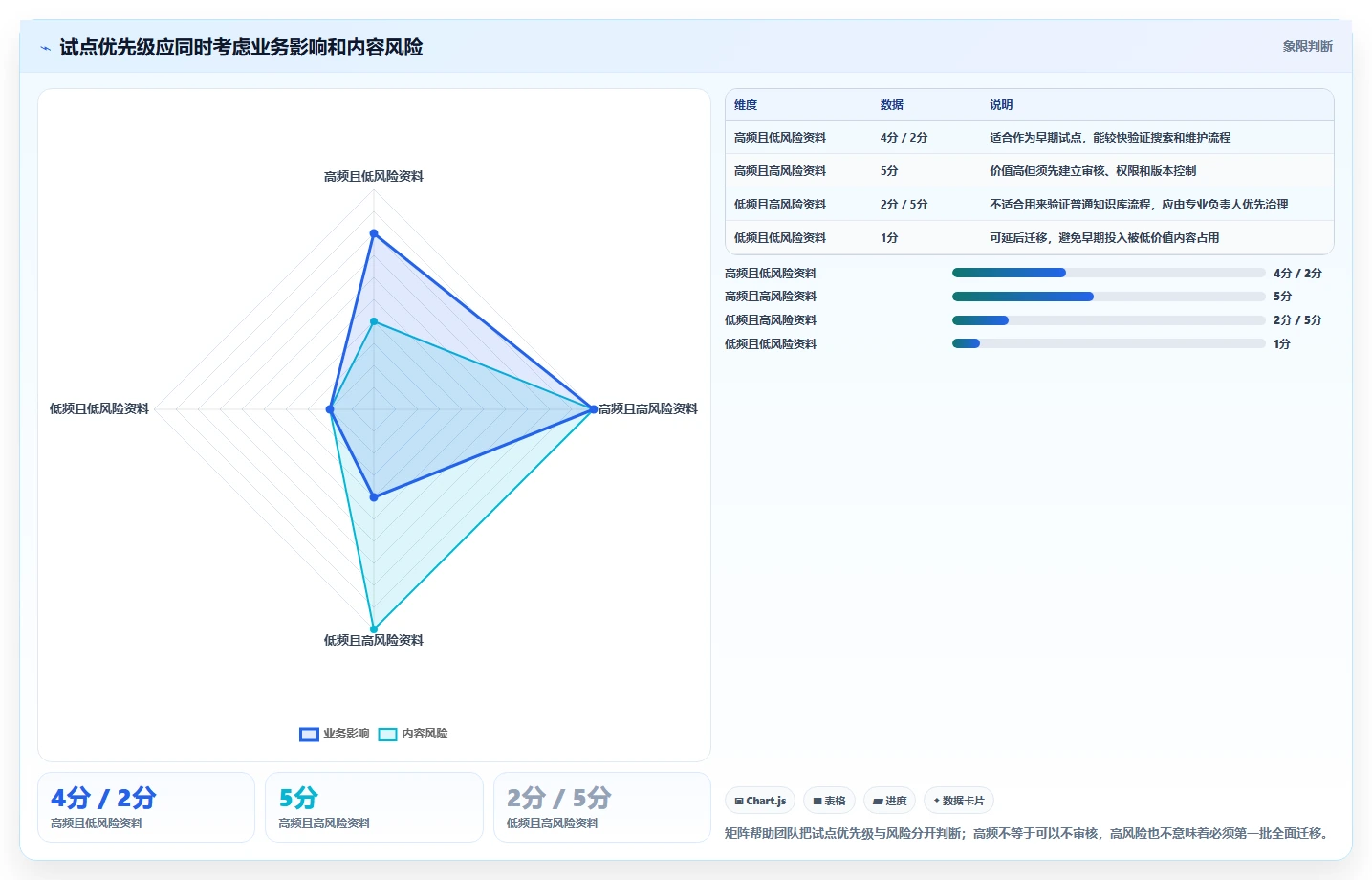Viewport: 1372px width, 880px height.
Task: Click the footnote text starting 矩阵帮助团队
Action: coord(1028,833)
